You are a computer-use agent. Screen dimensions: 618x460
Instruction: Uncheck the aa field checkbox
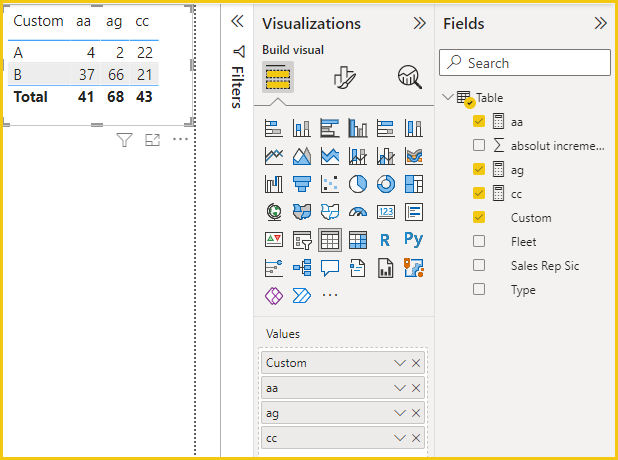click(479, 121)
